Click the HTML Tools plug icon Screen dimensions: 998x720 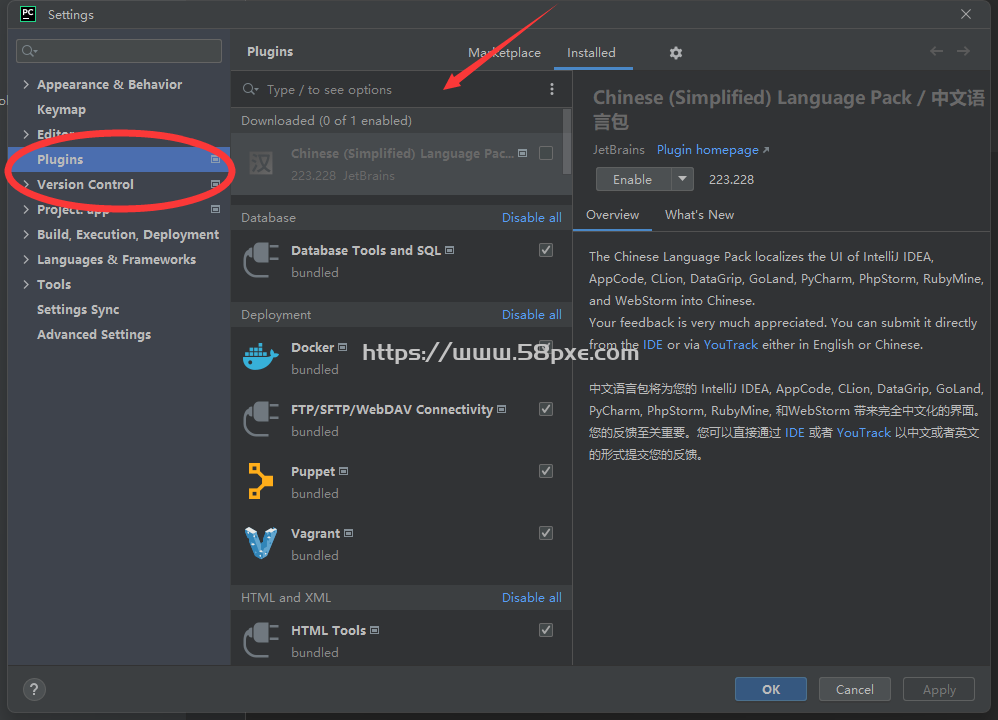click(x=261, y=640)
